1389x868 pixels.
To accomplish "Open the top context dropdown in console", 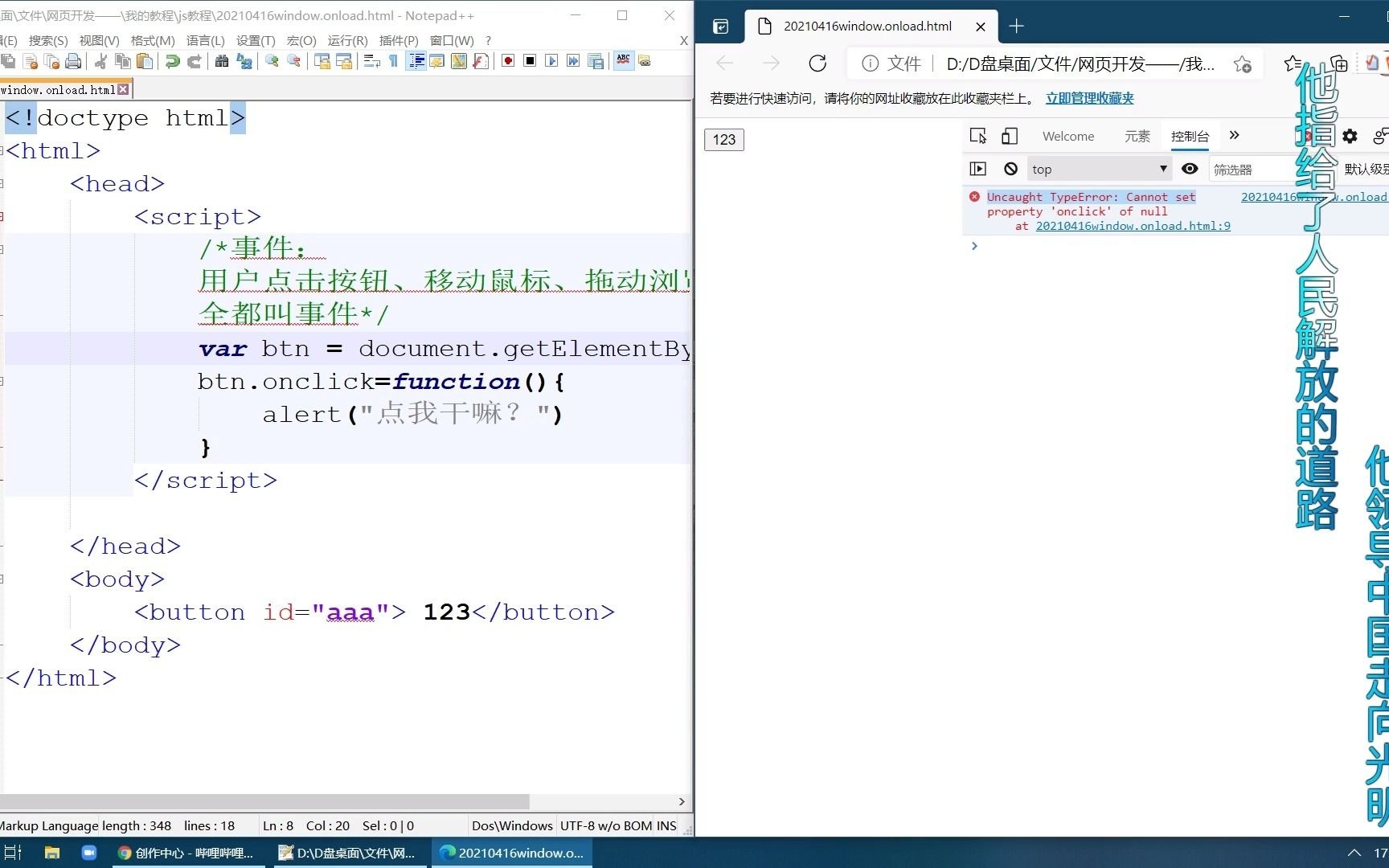I will click(x=1099, y=169).
